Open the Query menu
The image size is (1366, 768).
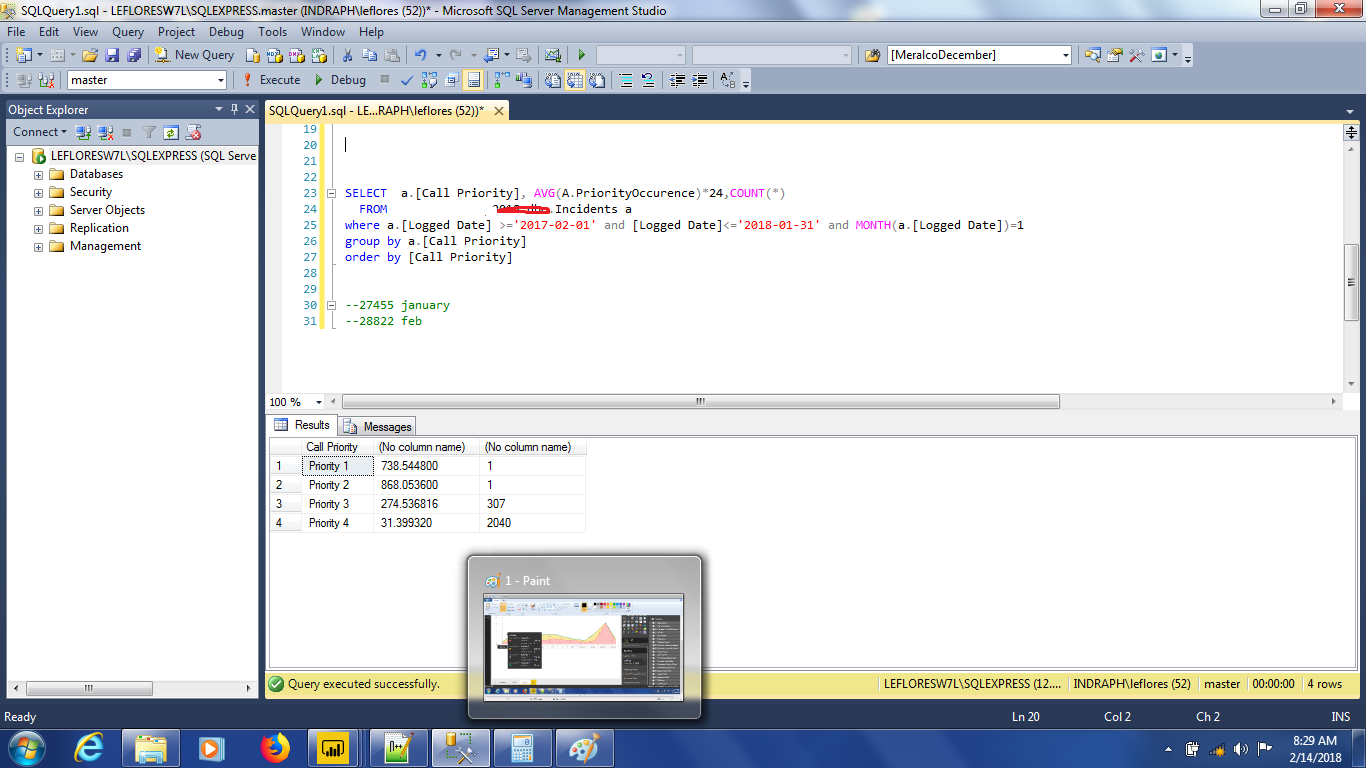pyautogui.click(x=128, y=32)
